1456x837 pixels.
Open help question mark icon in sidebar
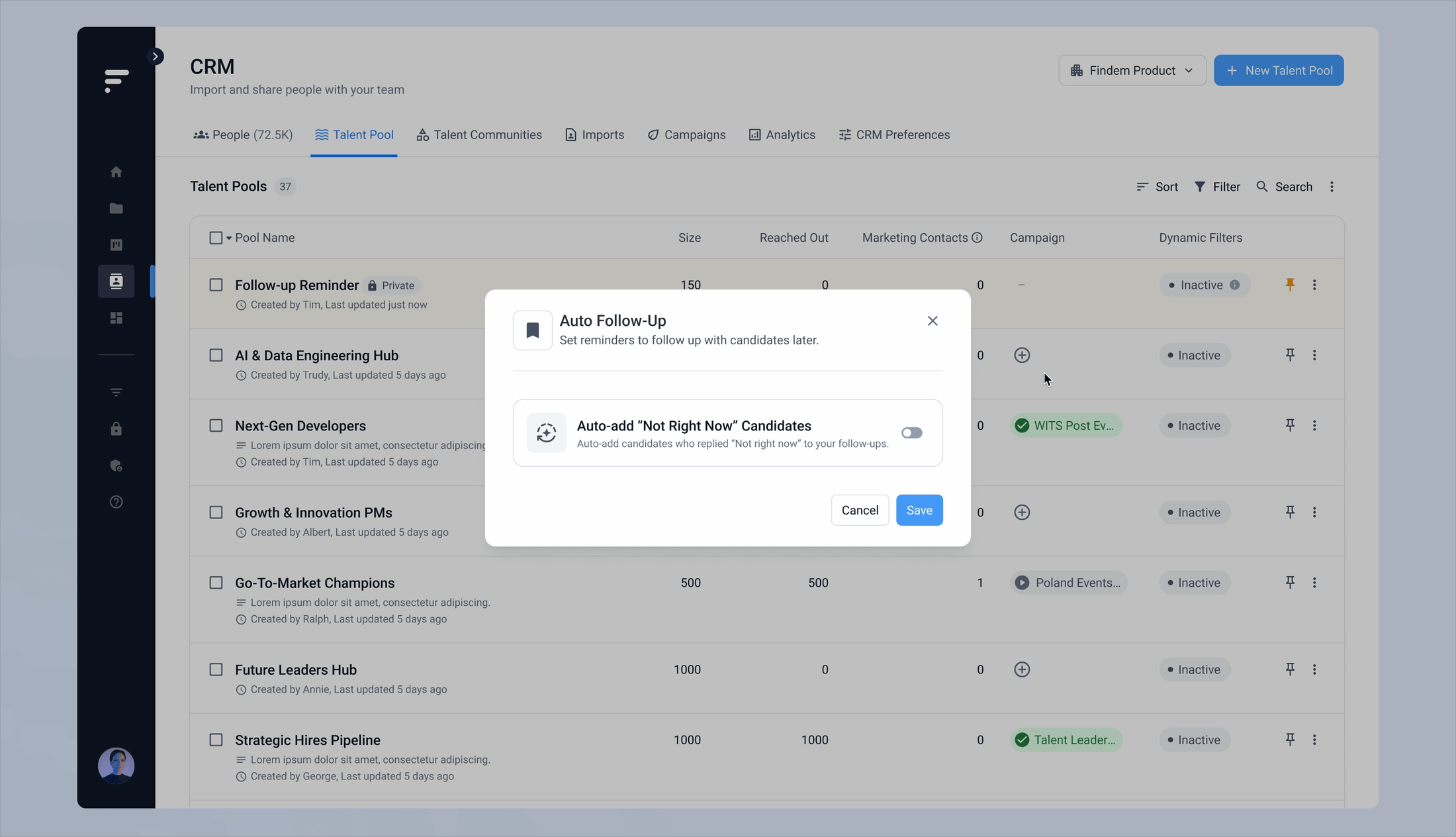[x=116, y=502]
